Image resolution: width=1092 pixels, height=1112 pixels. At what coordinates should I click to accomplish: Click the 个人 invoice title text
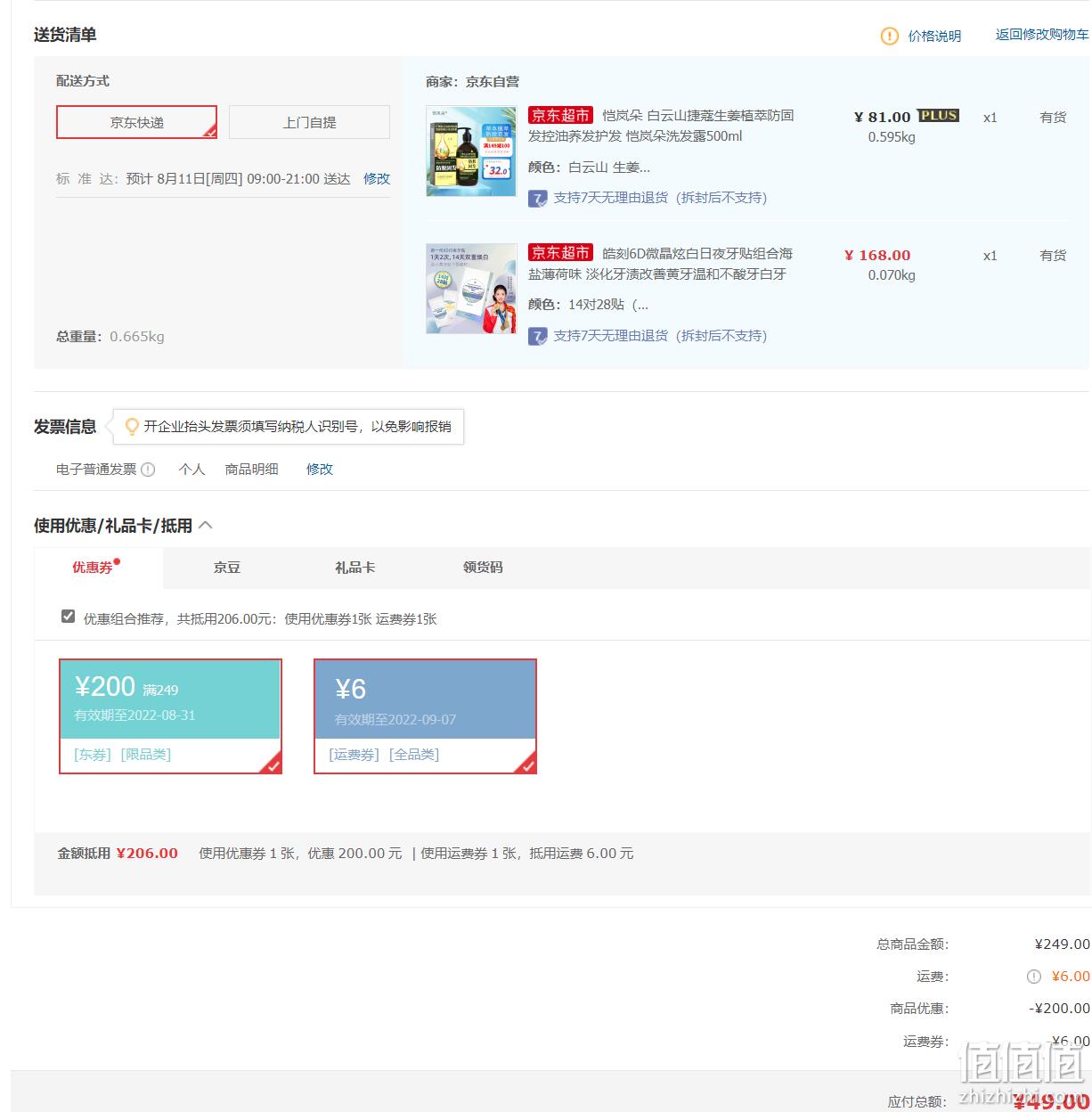192,470
